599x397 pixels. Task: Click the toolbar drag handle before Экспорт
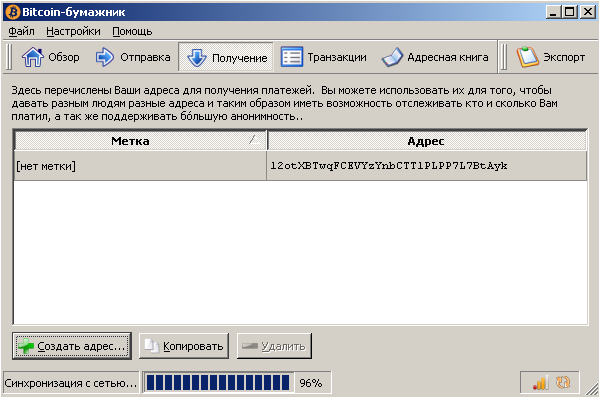click(x=504, y=57)
